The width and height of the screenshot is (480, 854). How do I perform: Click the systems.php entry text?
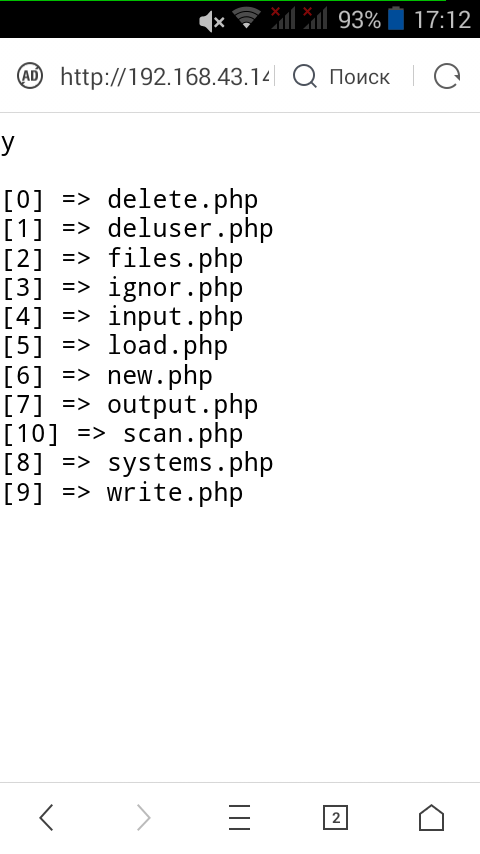point(190,463)
